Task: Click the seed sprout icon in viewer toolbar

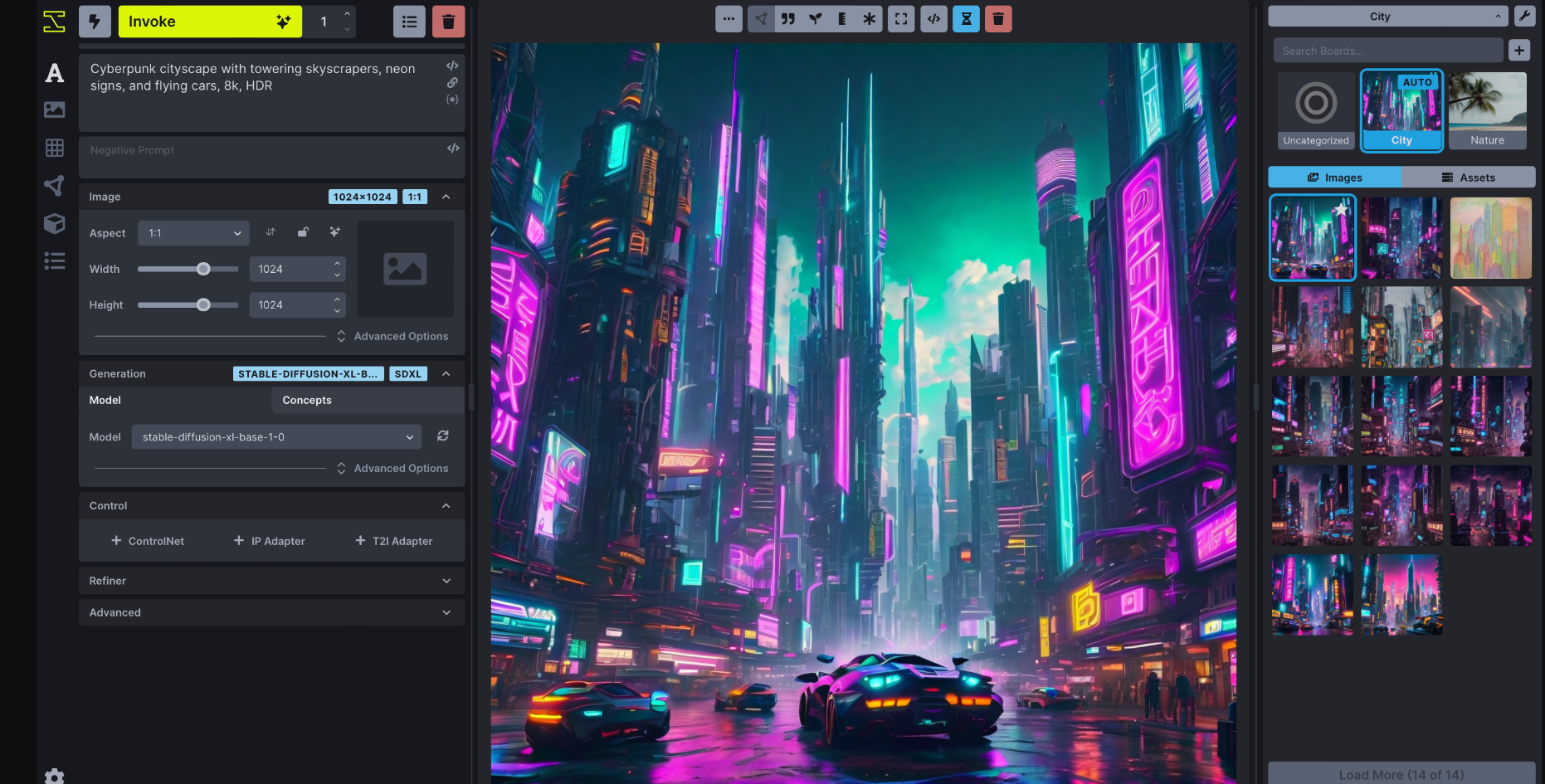Action: [815, 19]
